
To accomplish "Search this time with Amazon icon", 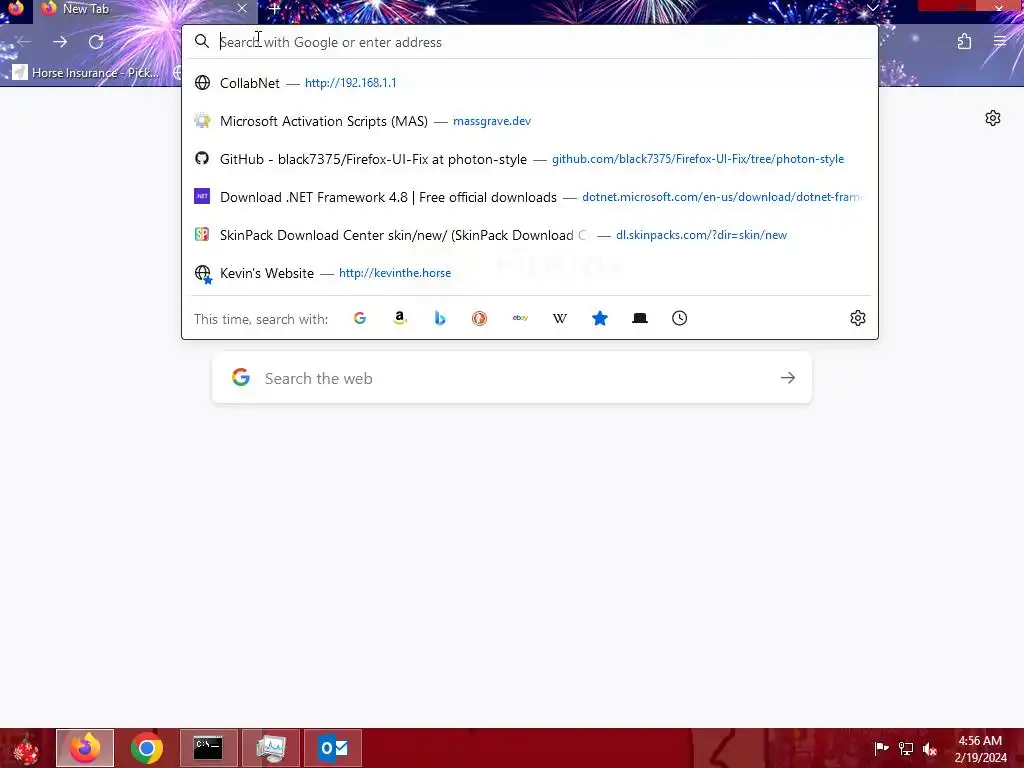I will [x=400, y=318].
